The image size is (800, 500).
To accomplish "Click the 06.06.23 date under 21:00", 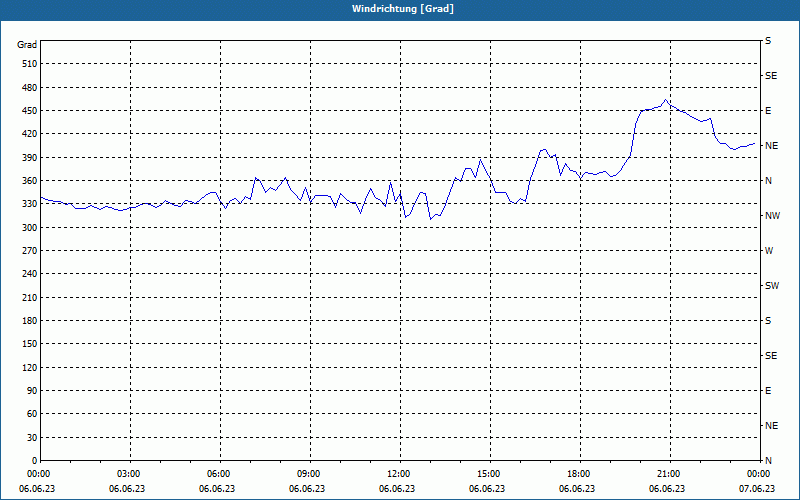I will 667,489.
